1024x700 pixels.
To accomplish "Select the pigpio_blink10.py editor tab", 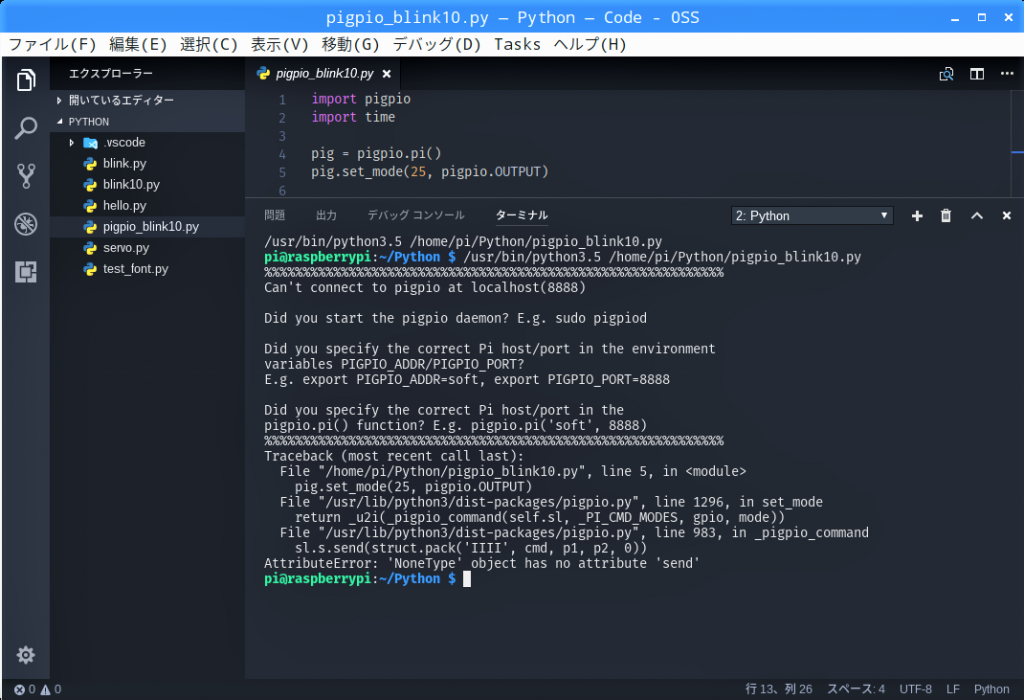I will click(324, 74).
